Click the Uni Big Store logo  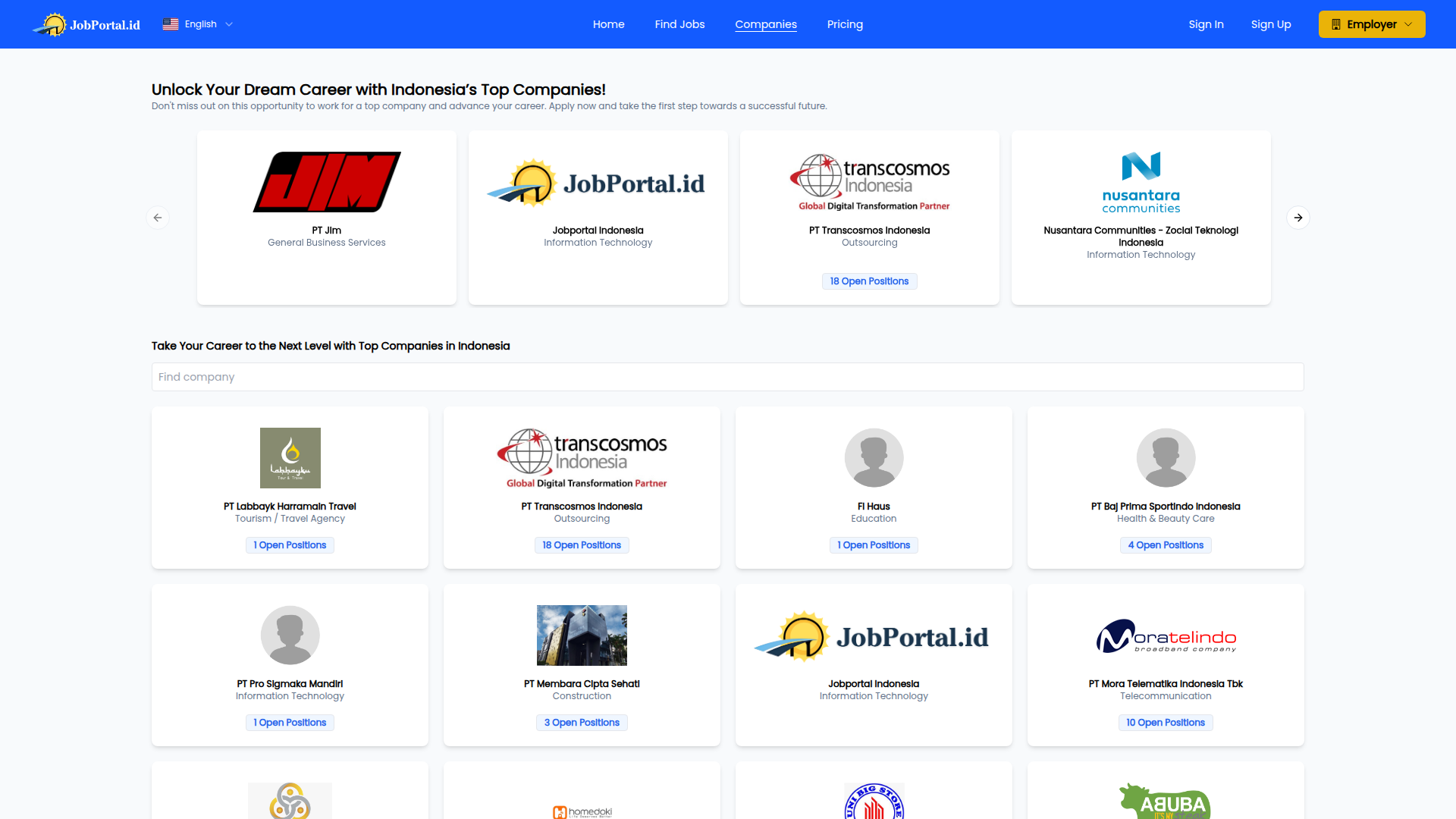[x=874, y=801]
